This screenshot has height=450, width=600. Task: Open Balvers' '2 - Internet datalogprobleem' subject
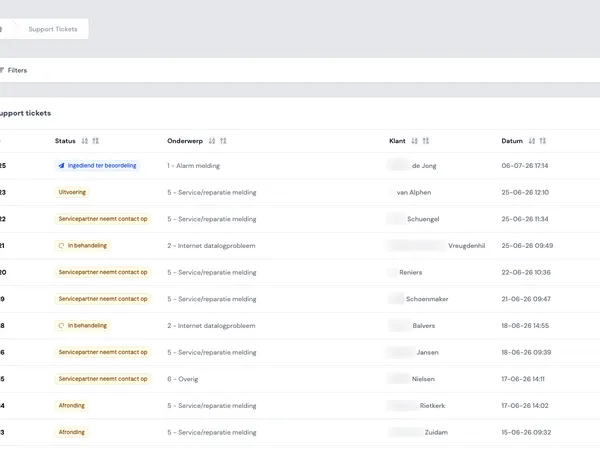[x=211, y=326]
